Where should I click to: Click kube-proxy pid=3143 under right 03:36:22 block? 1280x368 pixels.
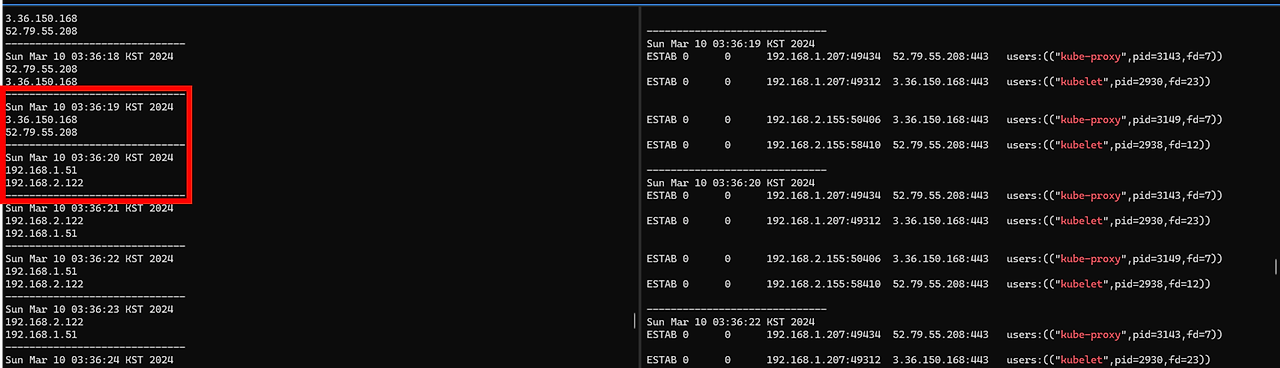click(1114, 334)
